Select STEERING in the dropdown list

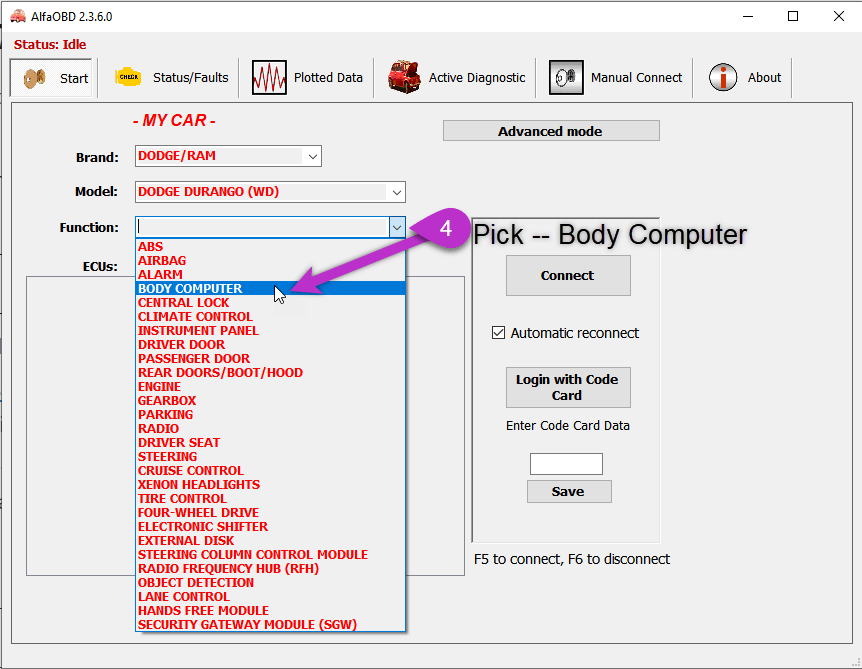click(270, 457)
